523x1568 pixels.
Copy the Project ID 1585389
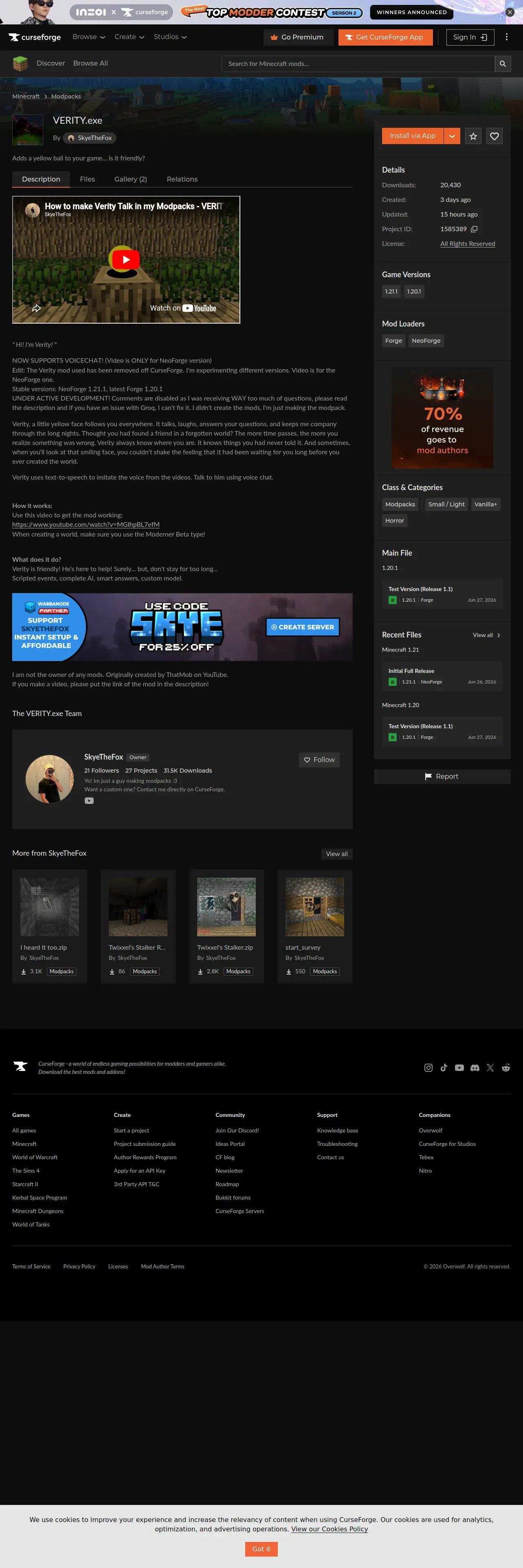474,230
